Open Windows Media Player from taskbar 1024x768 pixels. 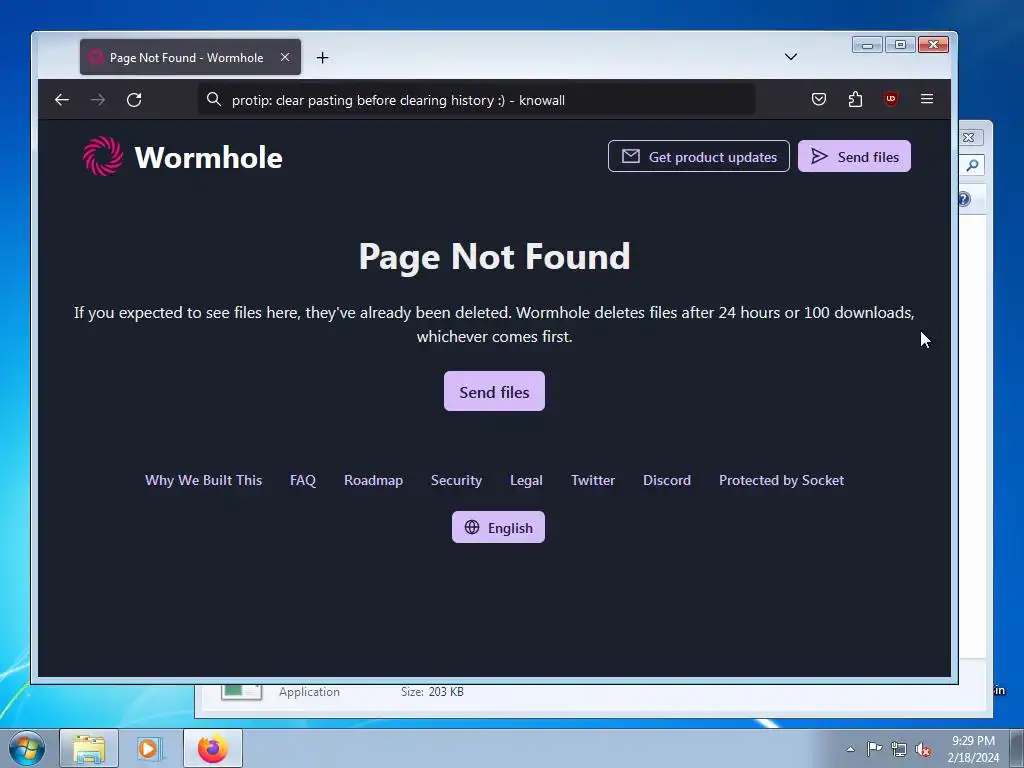149,749
